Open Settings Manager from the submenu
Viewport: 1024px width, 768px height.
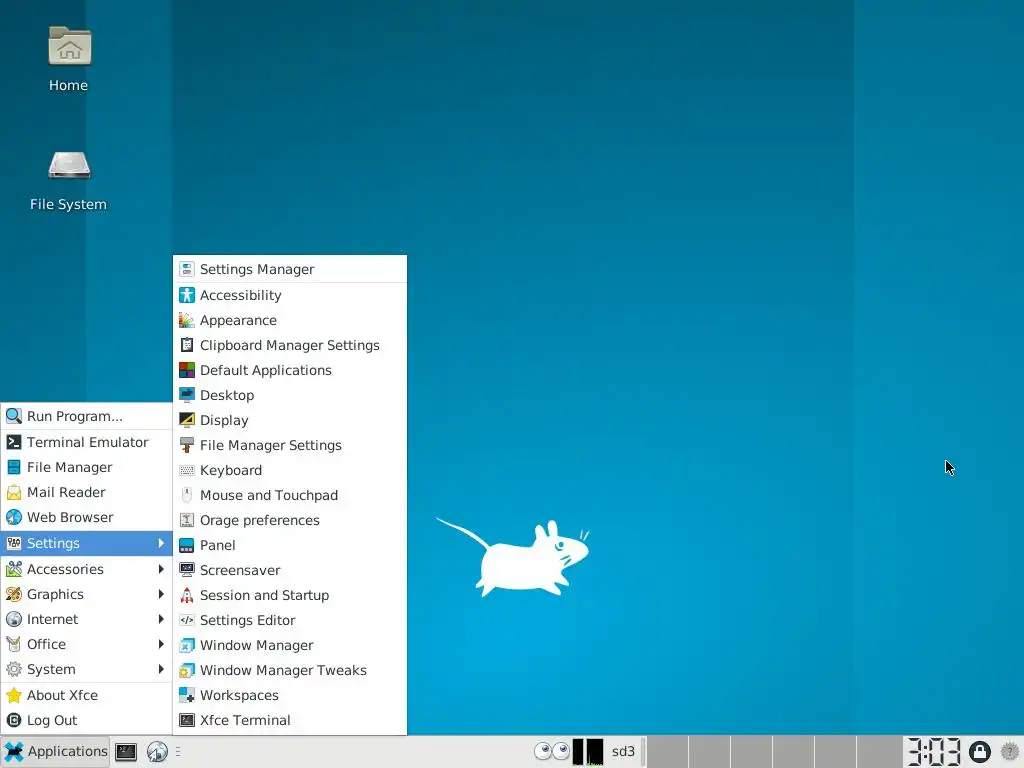click(x=290, y=269)
